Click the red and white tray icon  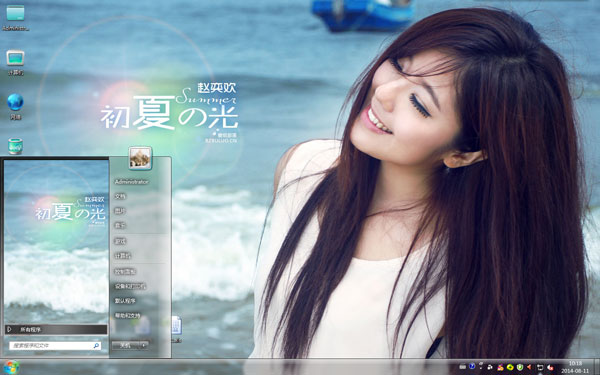tap(550, 367)
